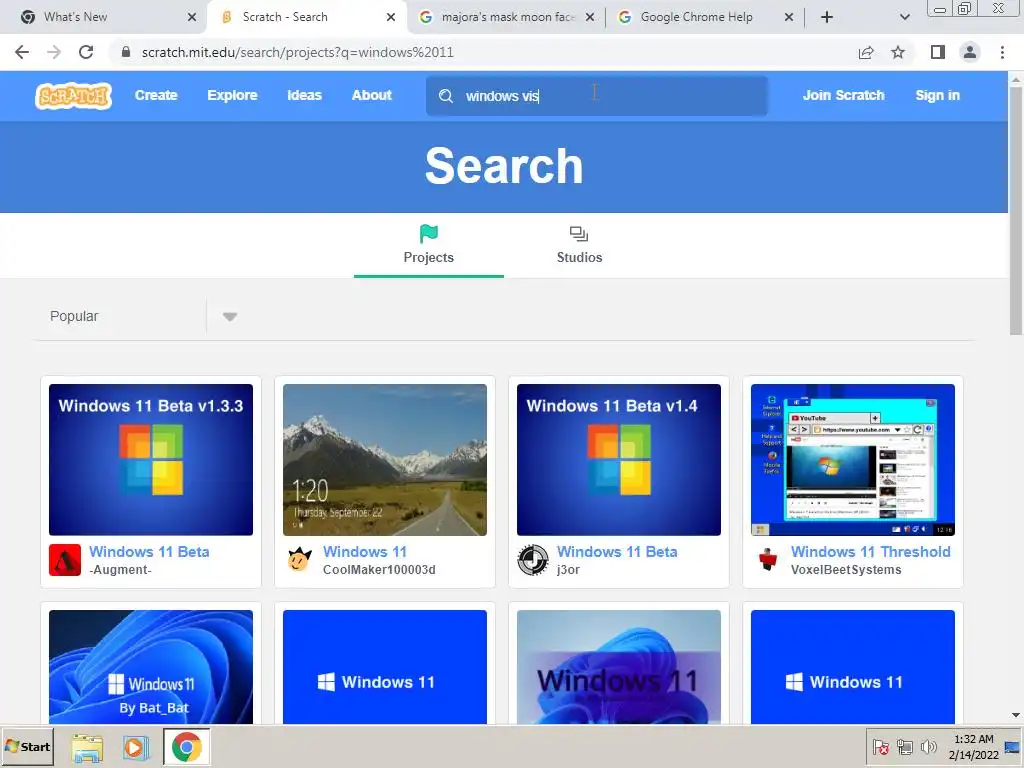Click VoxelBeetSystems user avatar
This screenshot has height=768, width=1024.
767,560
